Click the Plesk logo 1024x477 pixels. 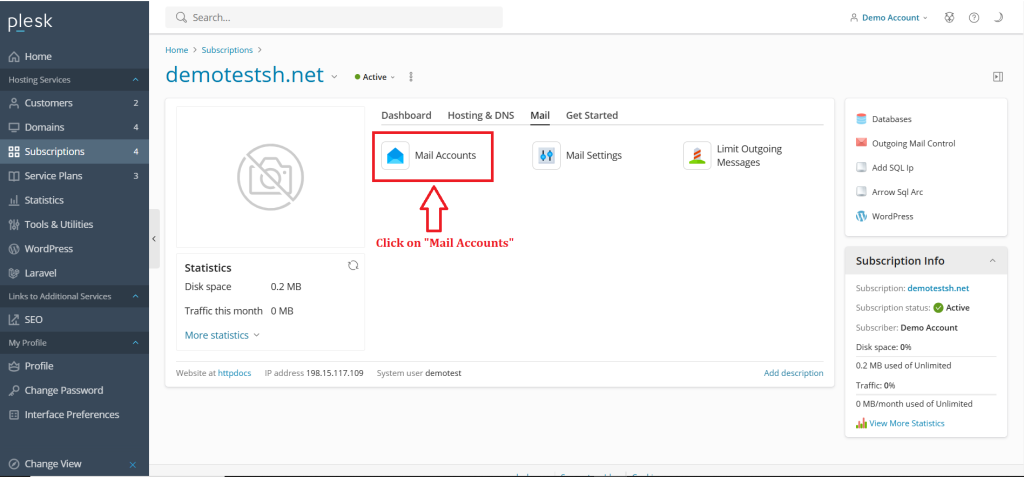tap(30, 22)
